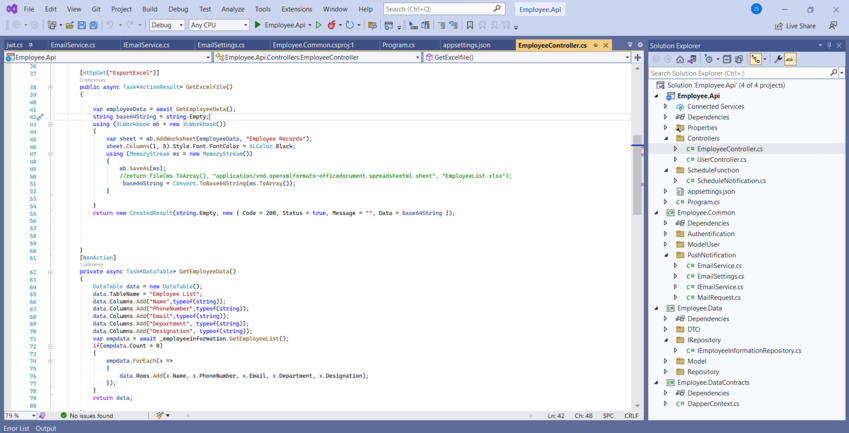
Task: Select ScheduleNotification.cs in Solution Explorer
Action: (731, 181)
